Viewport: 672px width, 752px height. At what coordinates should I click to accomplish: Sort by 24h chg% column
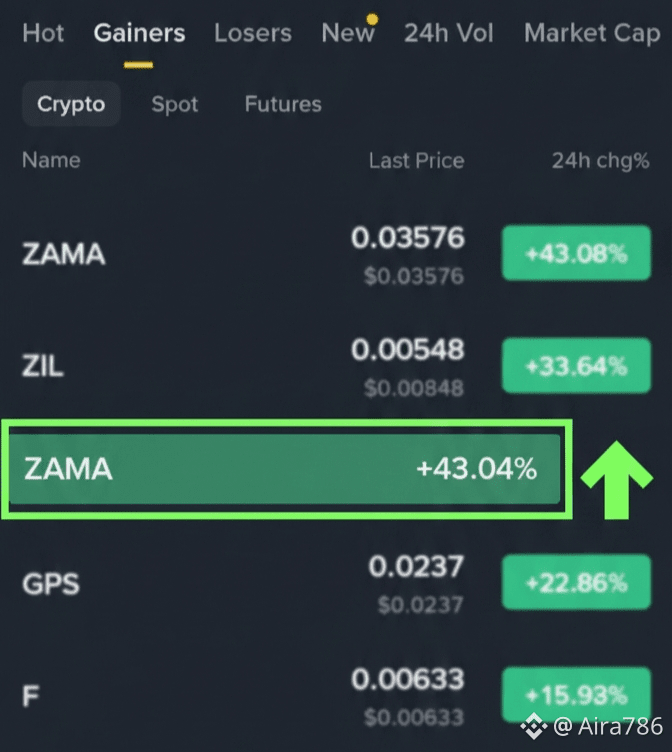coord(601,160)
